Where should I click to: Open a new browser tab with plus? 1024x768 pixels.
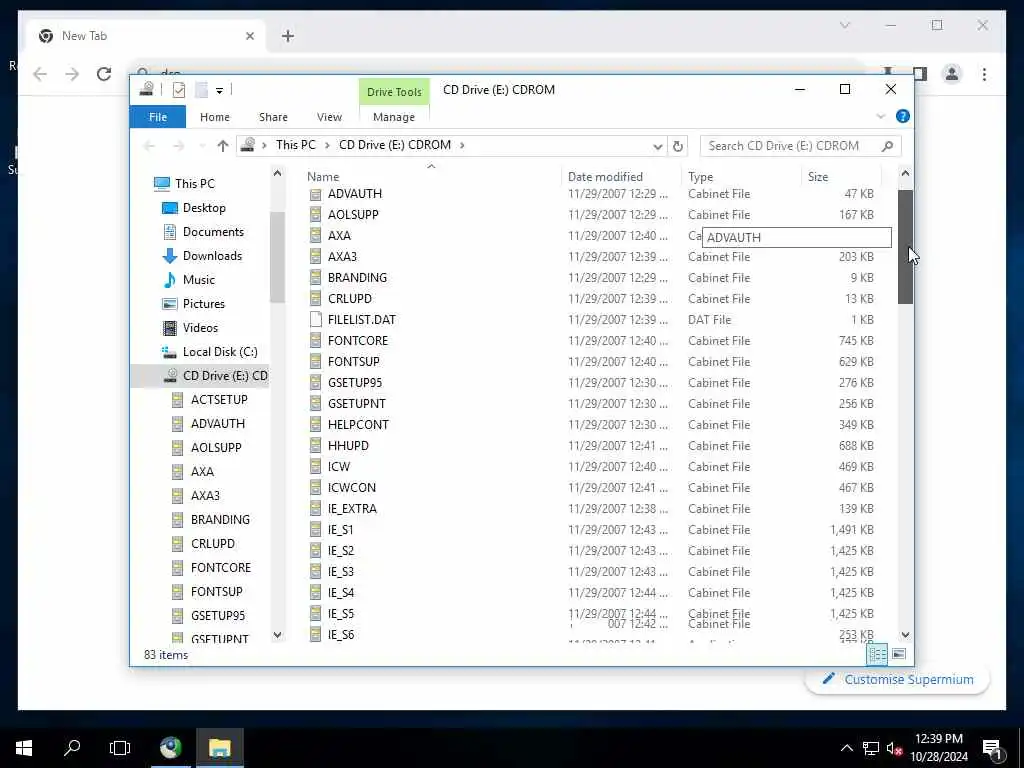pos(287,36)
